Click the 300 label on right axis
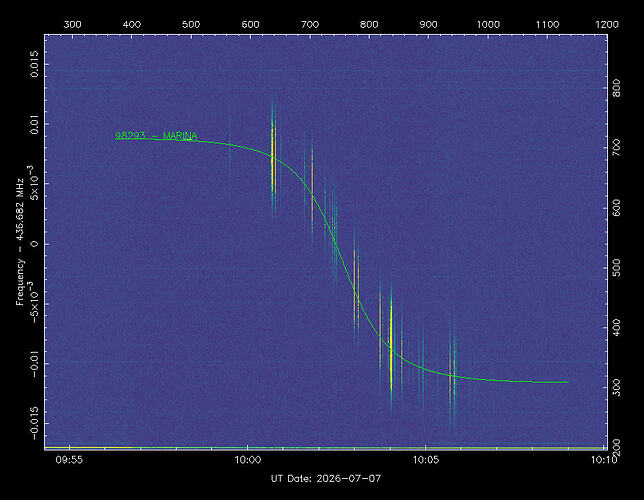Image resolution: width=644 pixels, height=500 pixels. coord(616,387)
